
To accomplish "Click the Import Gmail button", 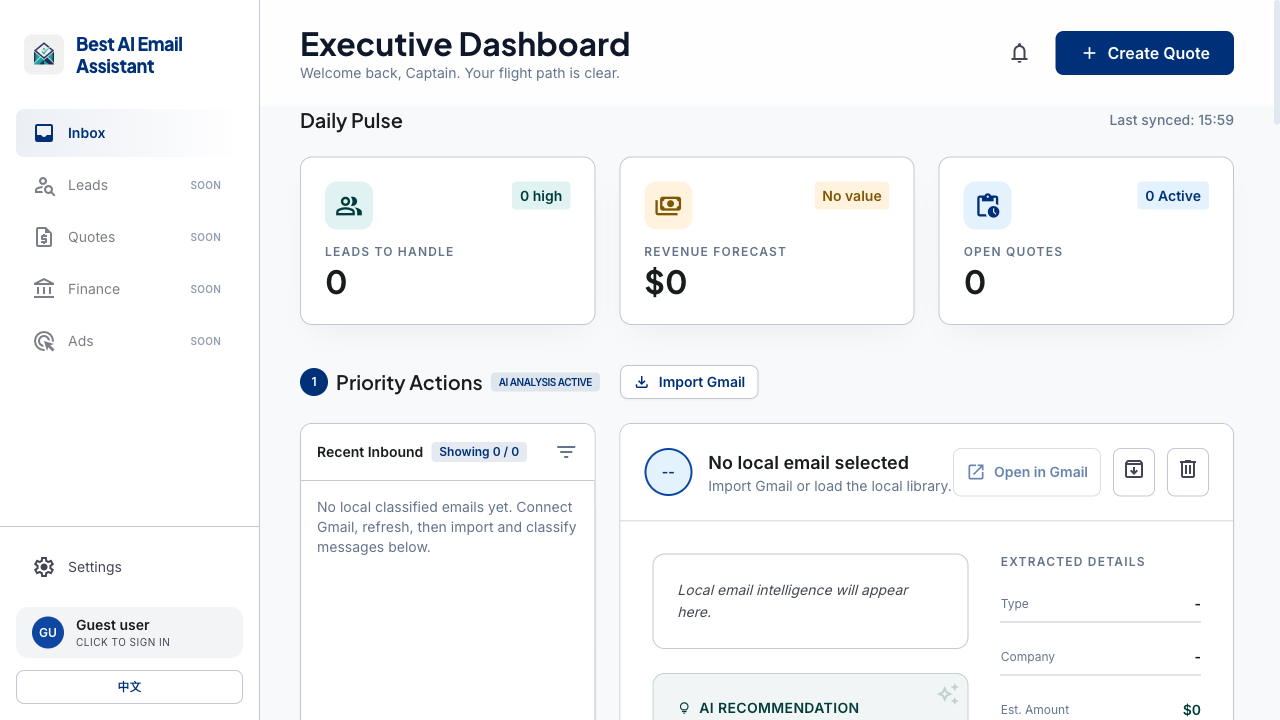I will (x=689, y=382).
